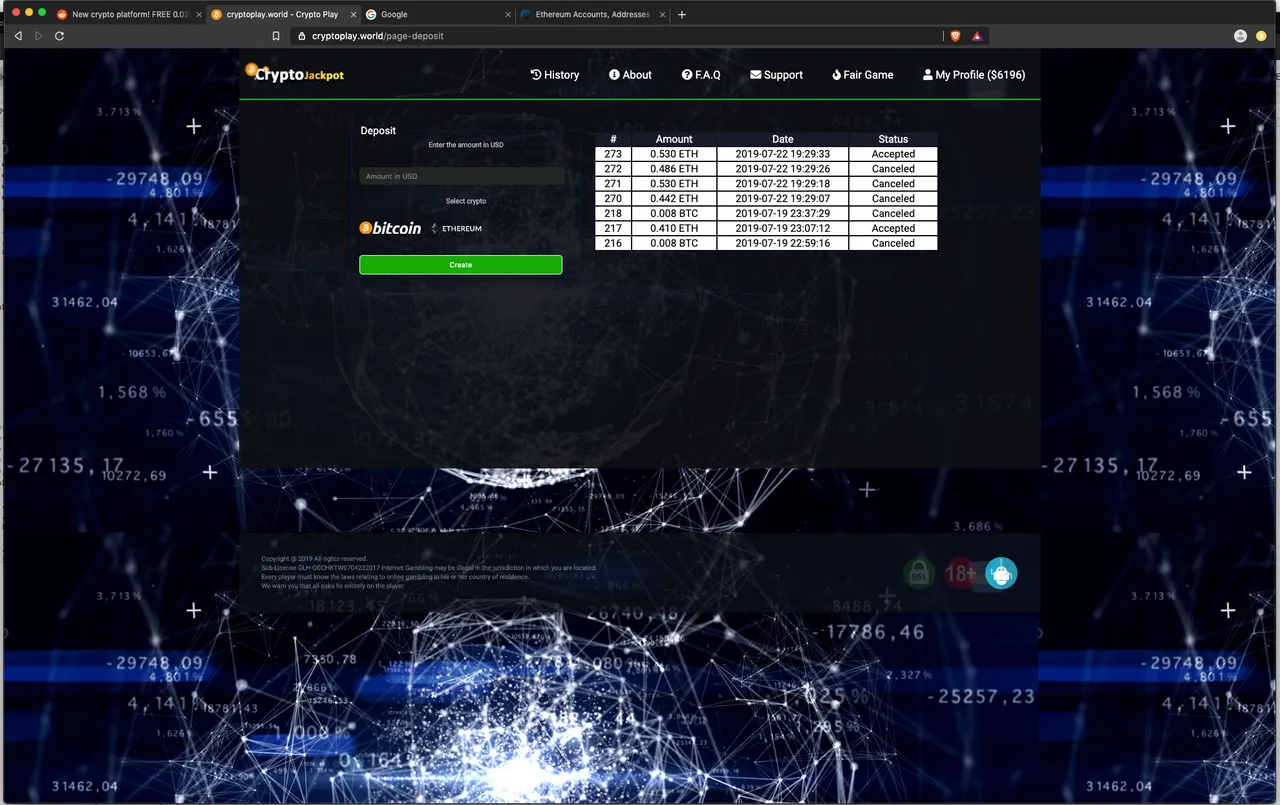Click the 'Deposit' heading text
This screenshot has width=1280, height=805.
click(378, 131)
